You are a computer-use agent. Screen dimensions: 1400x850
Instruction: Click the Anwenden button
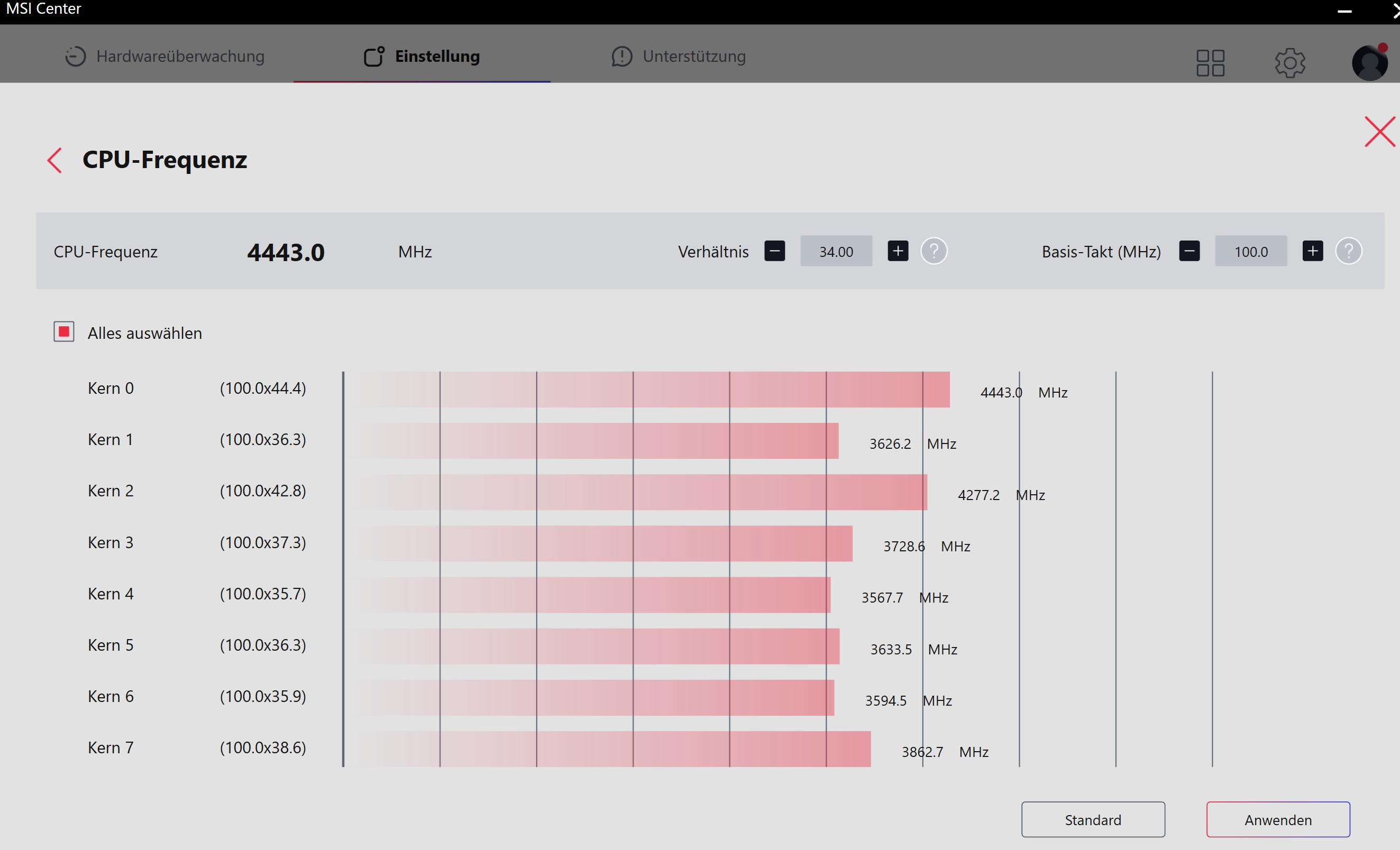click(x=1278, y=819)
